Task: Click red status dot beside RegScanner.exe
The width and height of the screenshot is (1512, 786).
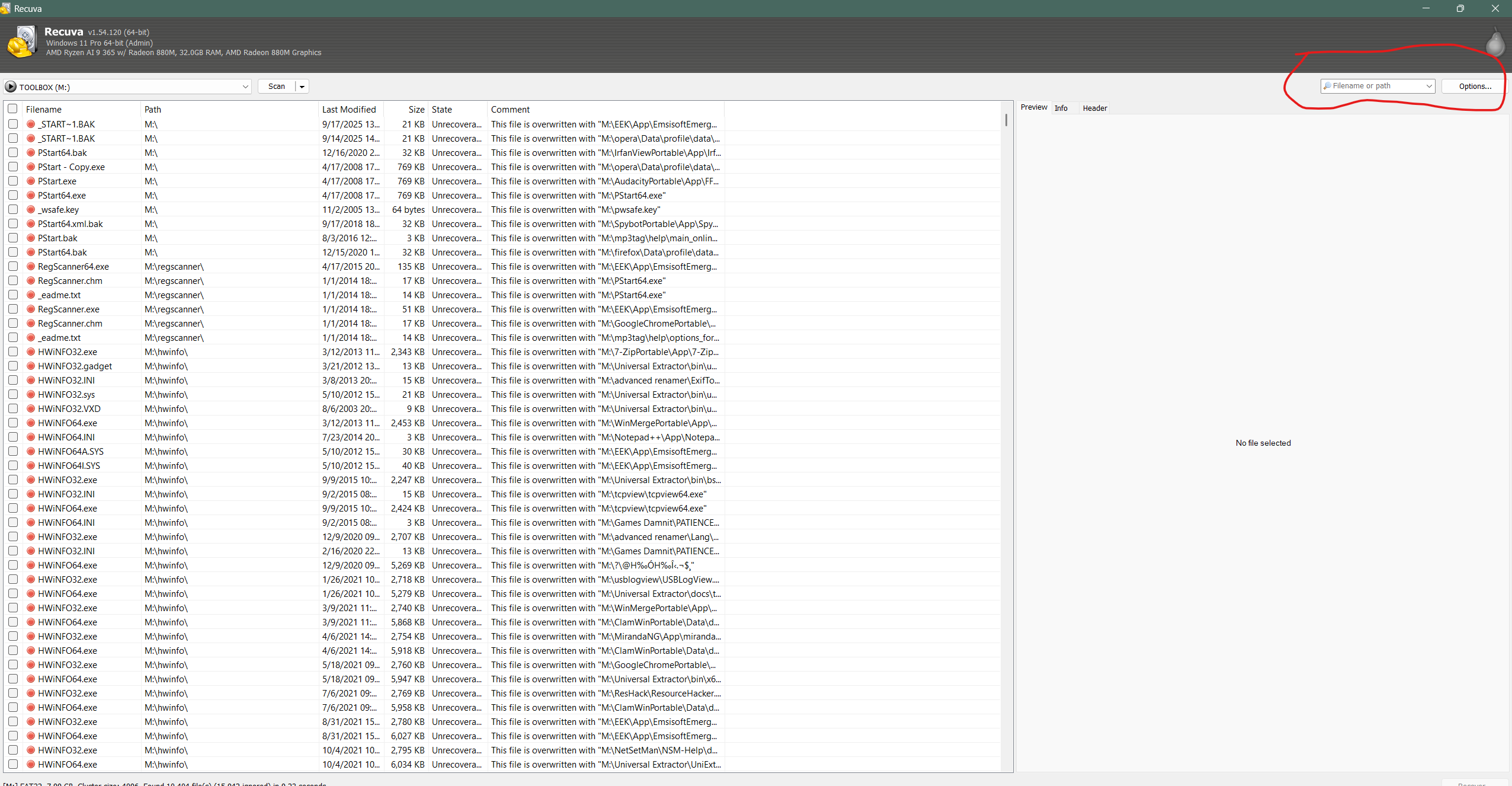Action: (31, 309)
